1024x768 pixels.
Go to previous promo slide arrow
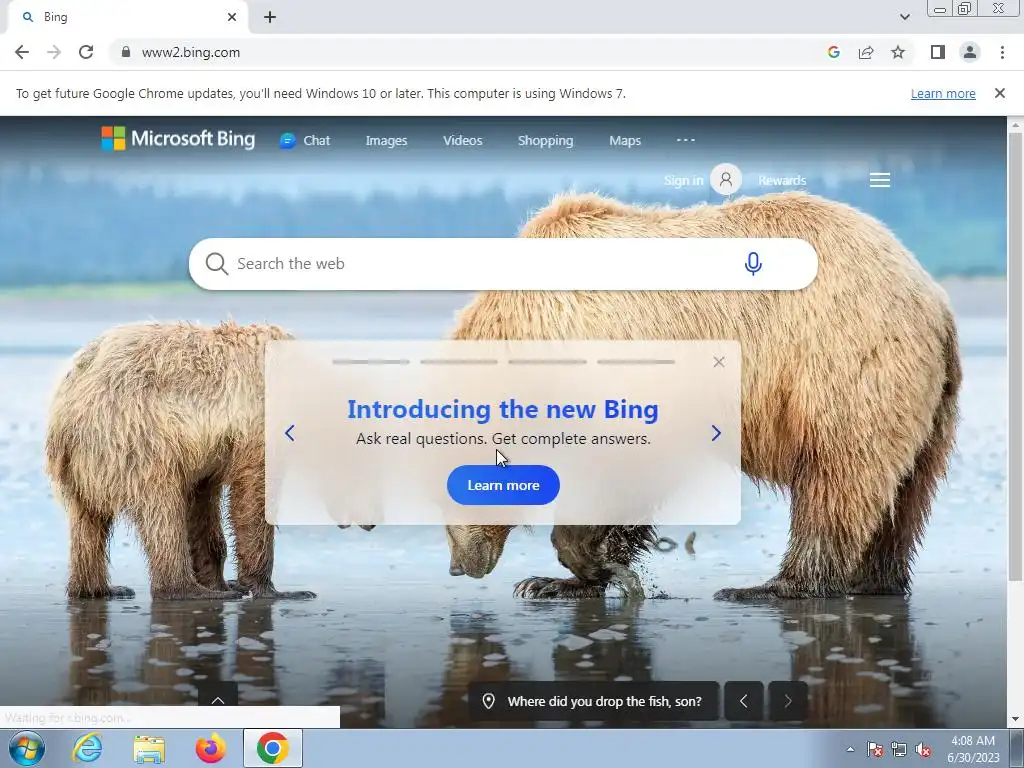coord(289,433)
